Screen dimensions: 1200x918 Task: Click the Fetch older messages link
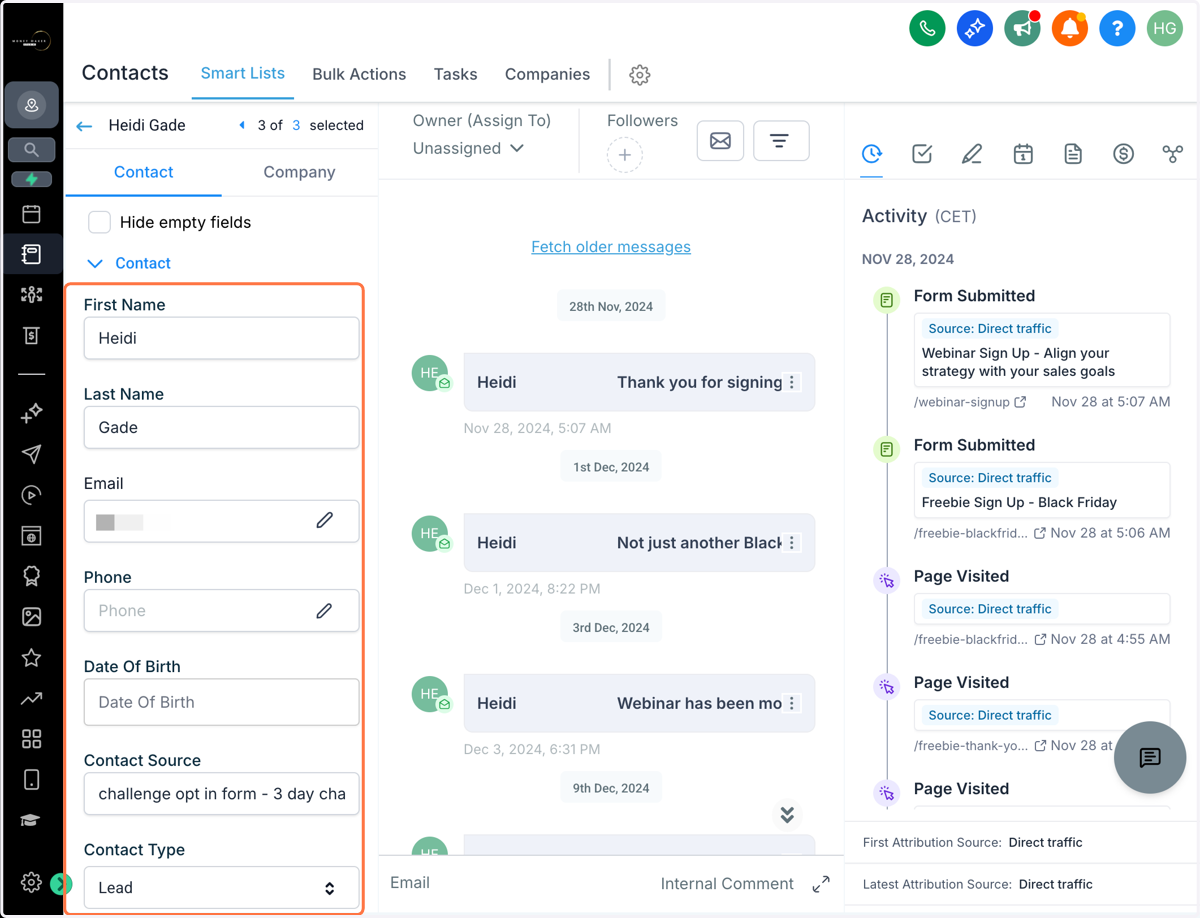pos(611,247)
